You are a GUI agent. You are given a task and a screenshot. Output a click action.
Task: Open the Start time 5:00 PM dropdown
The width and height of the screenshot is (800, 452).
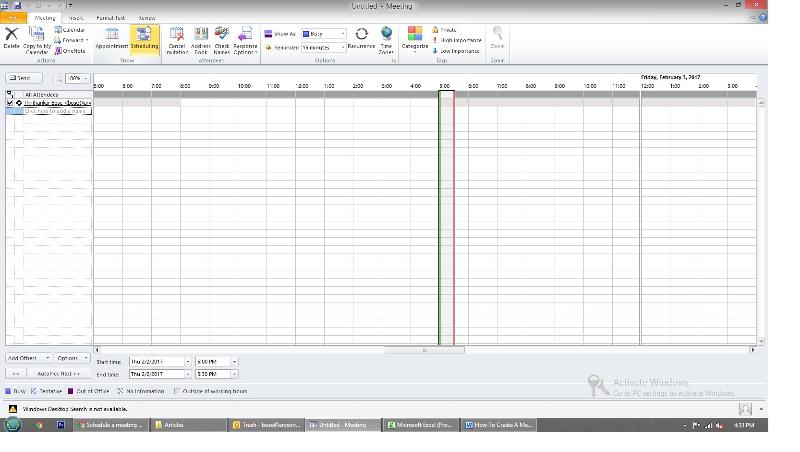[x=234, y=361]
